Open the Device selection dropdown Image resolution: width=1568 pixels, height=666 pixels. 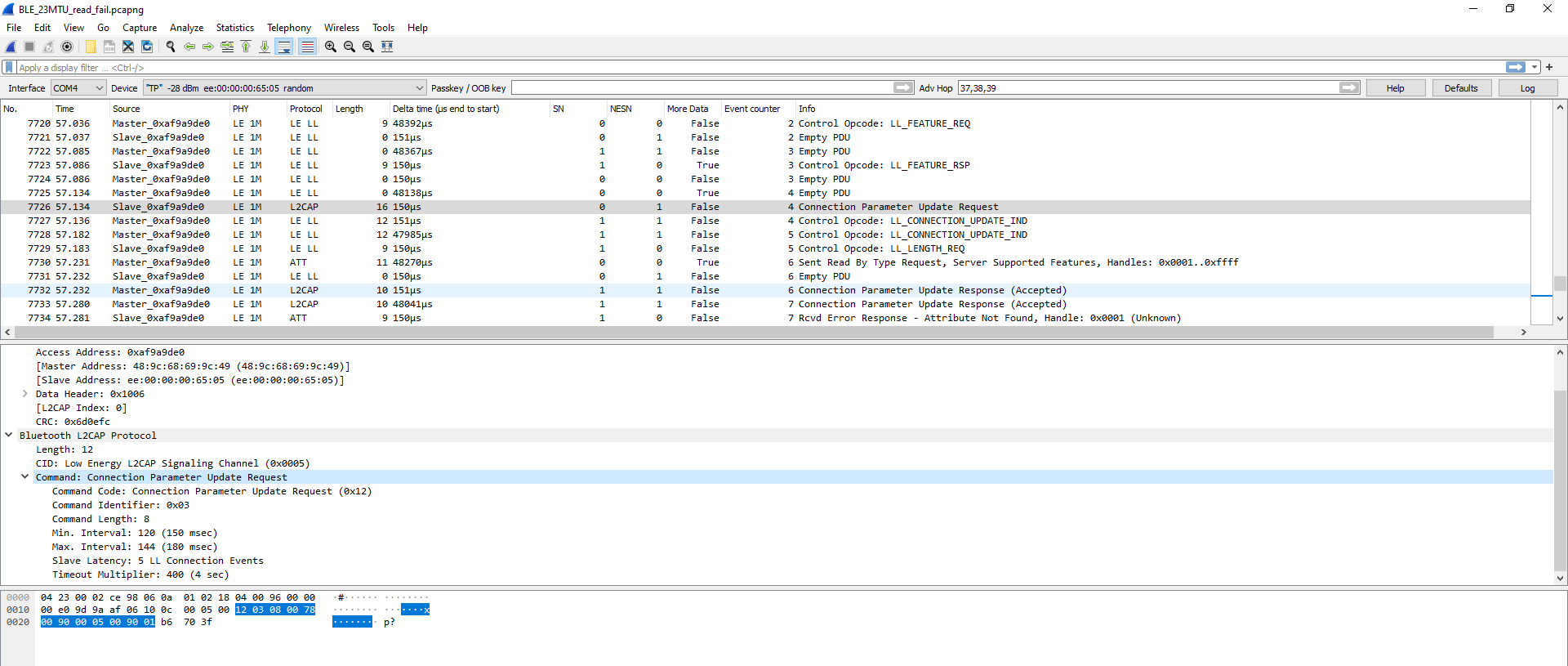[284, 88]
